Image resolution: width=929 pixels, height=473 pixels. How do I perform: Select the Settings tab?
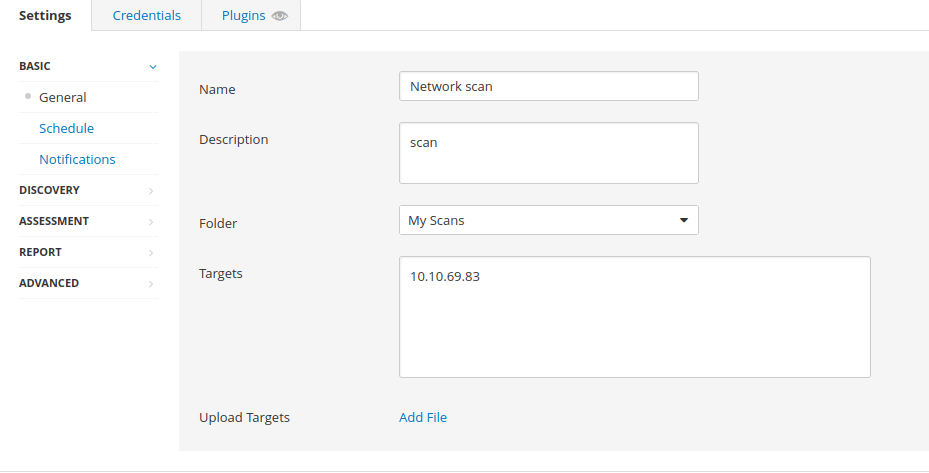[45, 15]
